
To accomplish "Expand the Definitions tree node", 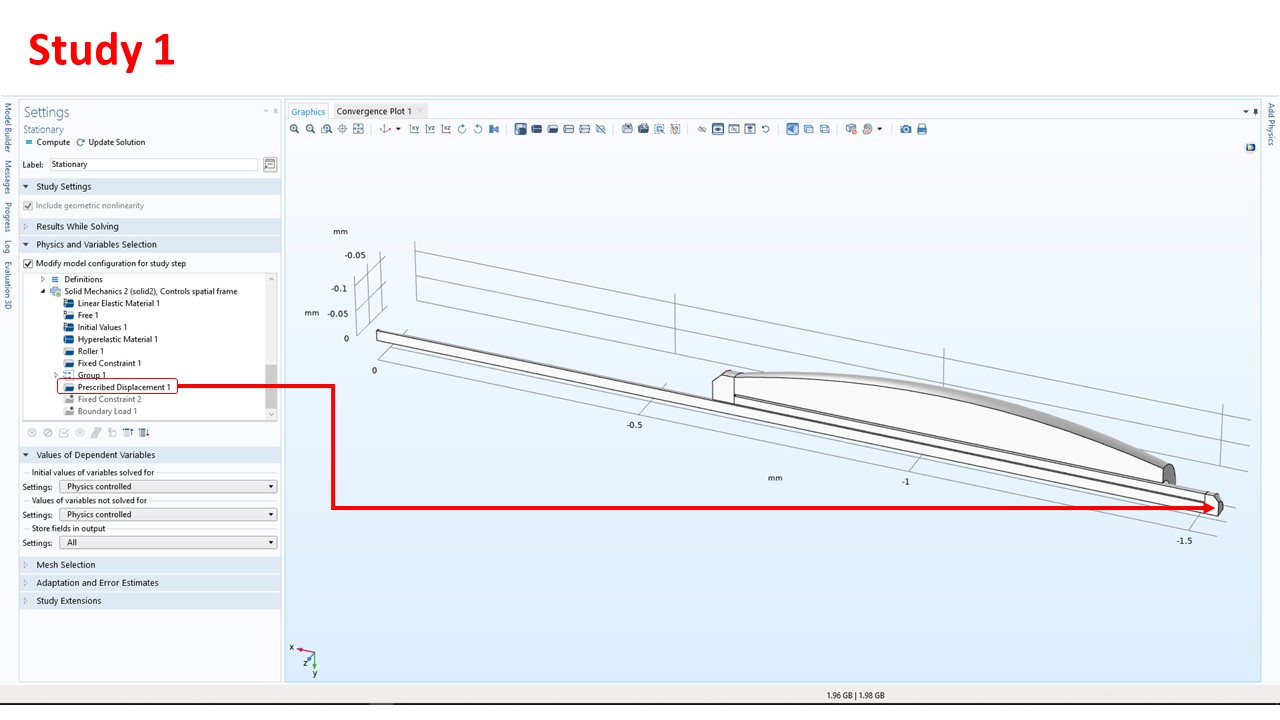I will (x=43, y=280).
